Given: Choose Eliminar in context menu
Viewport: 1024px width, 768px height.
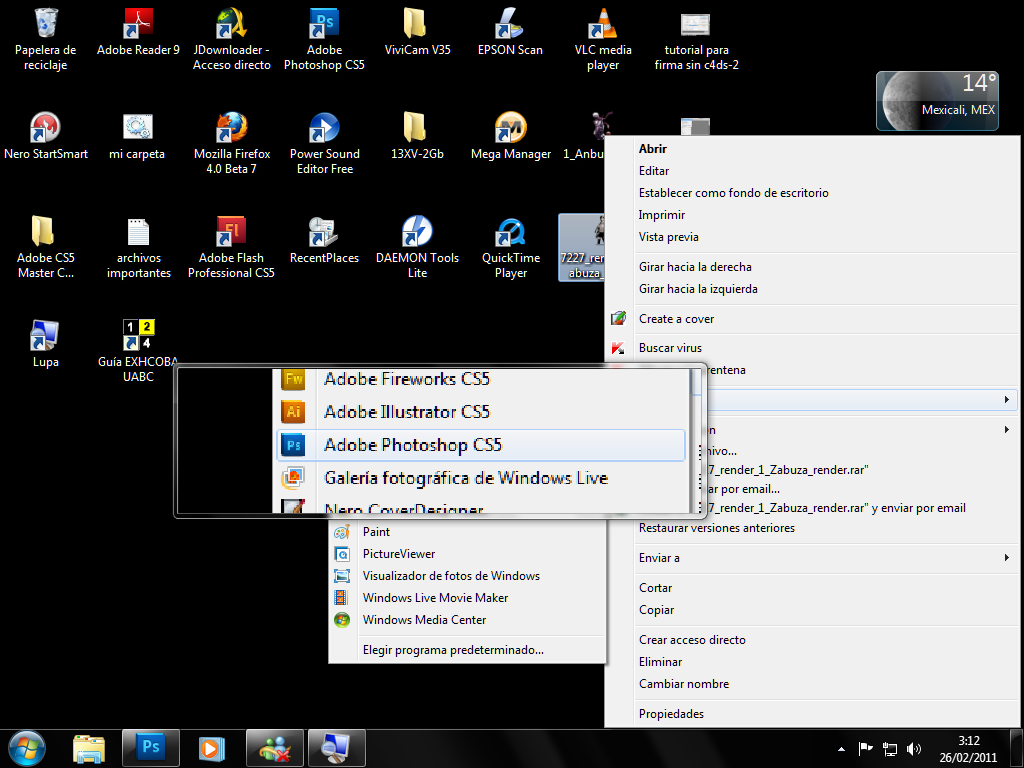Looking at the screenshot, I should (x=812, y=662).
